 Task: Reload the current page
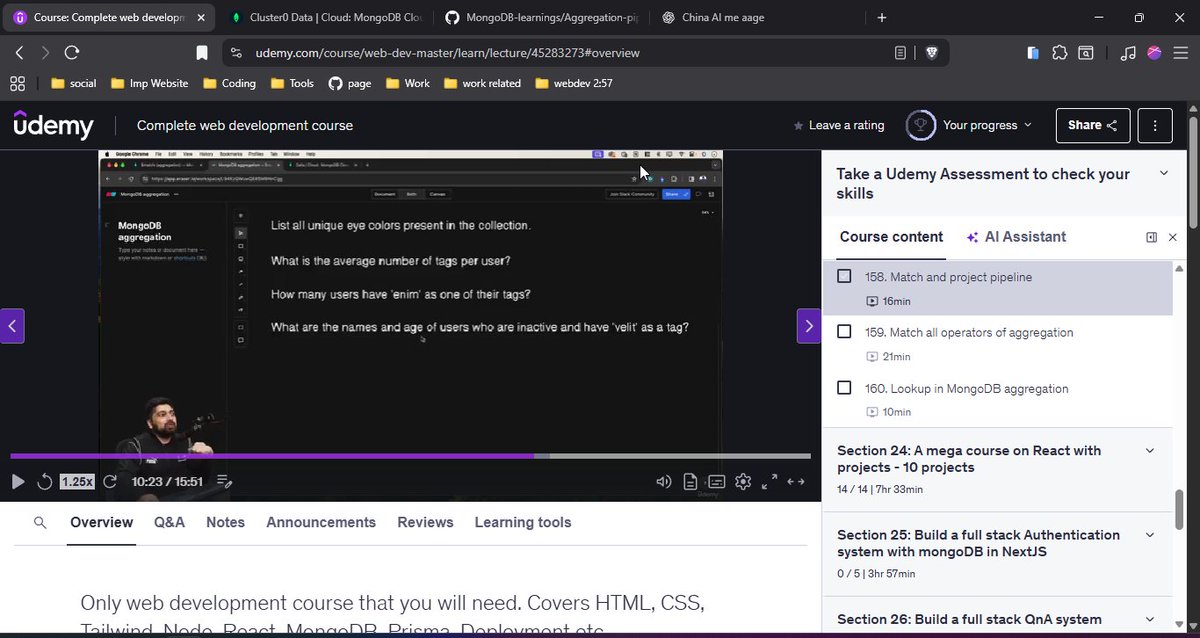[x=72, y=53]
